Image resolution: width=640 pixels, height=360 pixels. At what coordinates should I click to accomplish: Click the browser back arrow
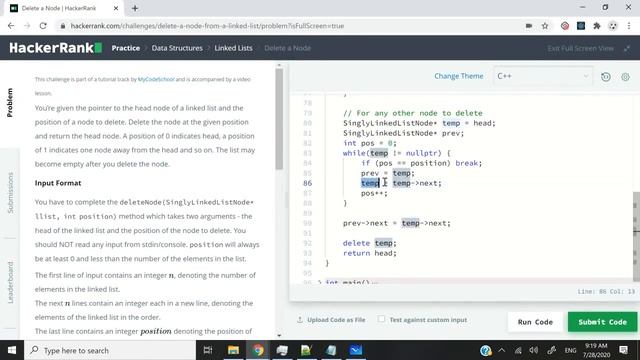(11, 26)
